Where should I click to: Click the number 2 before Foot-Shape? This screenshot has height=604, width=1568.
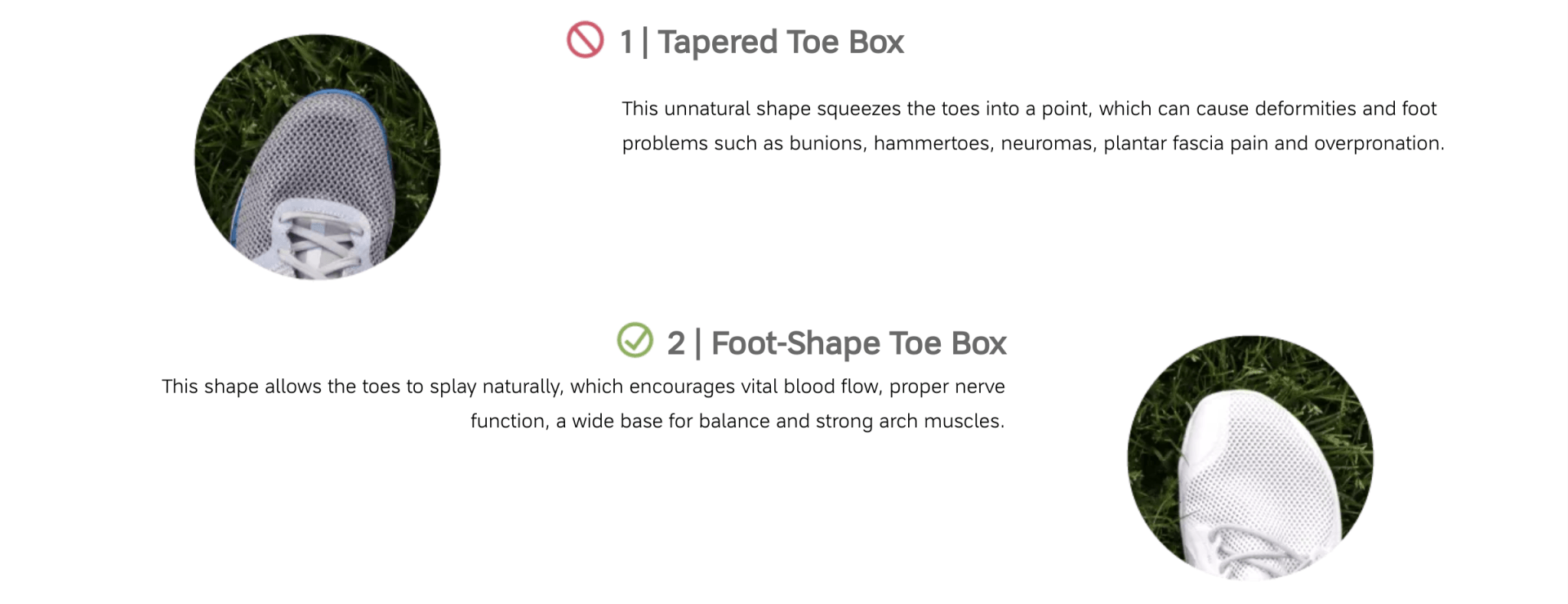[x=676, y=343]
